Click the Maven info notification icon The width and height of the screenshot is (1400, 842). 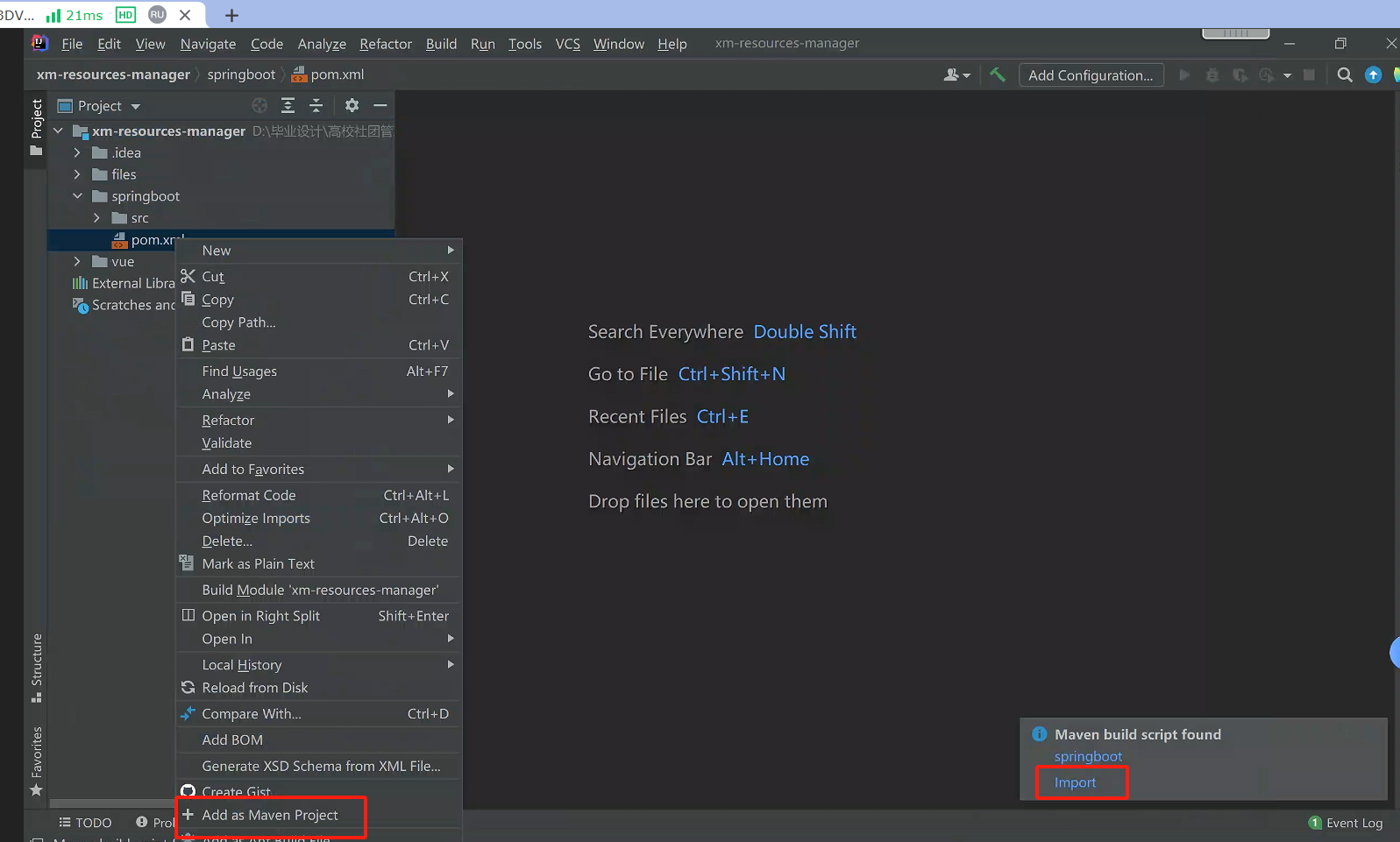(x=1040, y=734)
